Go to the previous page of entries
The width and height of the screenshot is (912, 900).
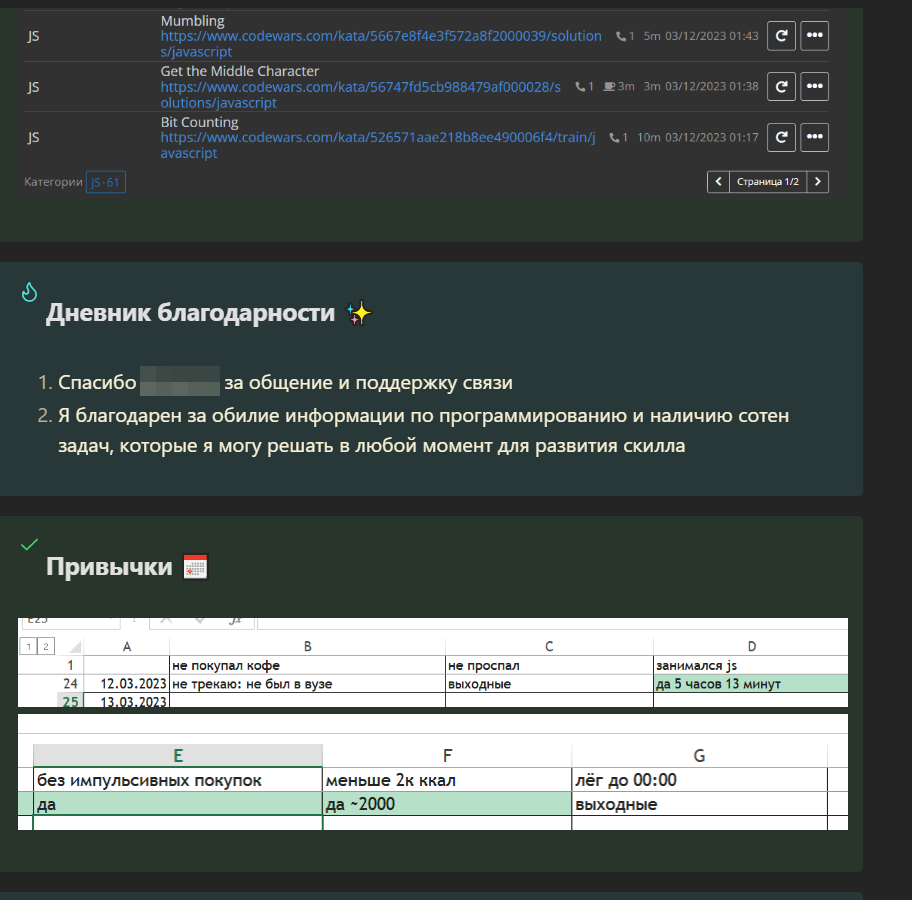click(x=718, y=182)
